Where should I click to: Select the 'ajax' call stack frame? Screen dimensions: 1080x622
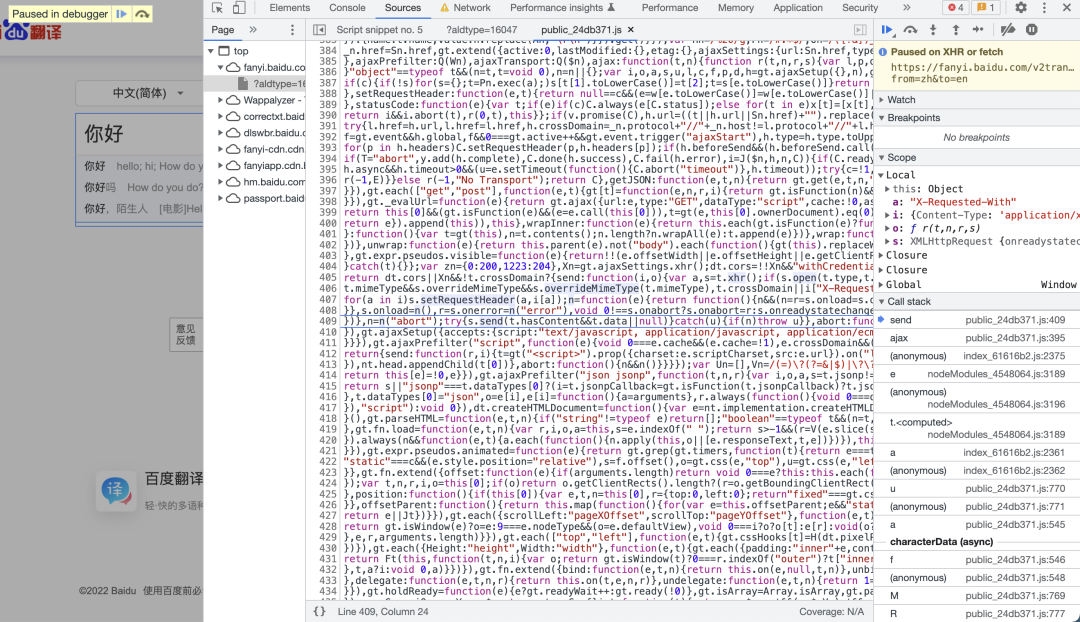[977, 338]
